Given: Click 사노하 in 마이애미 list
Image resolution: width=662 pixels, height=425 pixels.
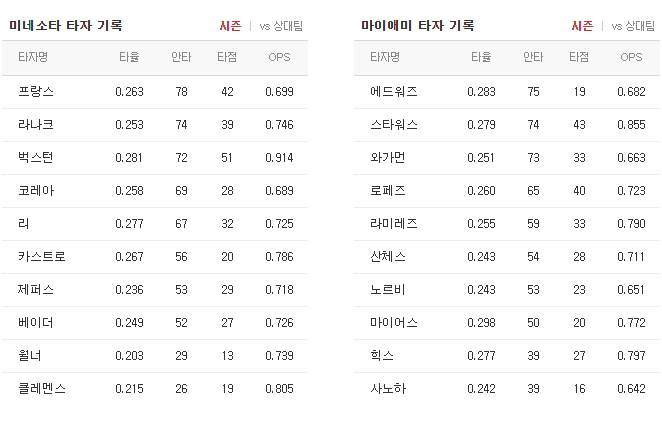Looking at the screenshot, I should point(388,388).
